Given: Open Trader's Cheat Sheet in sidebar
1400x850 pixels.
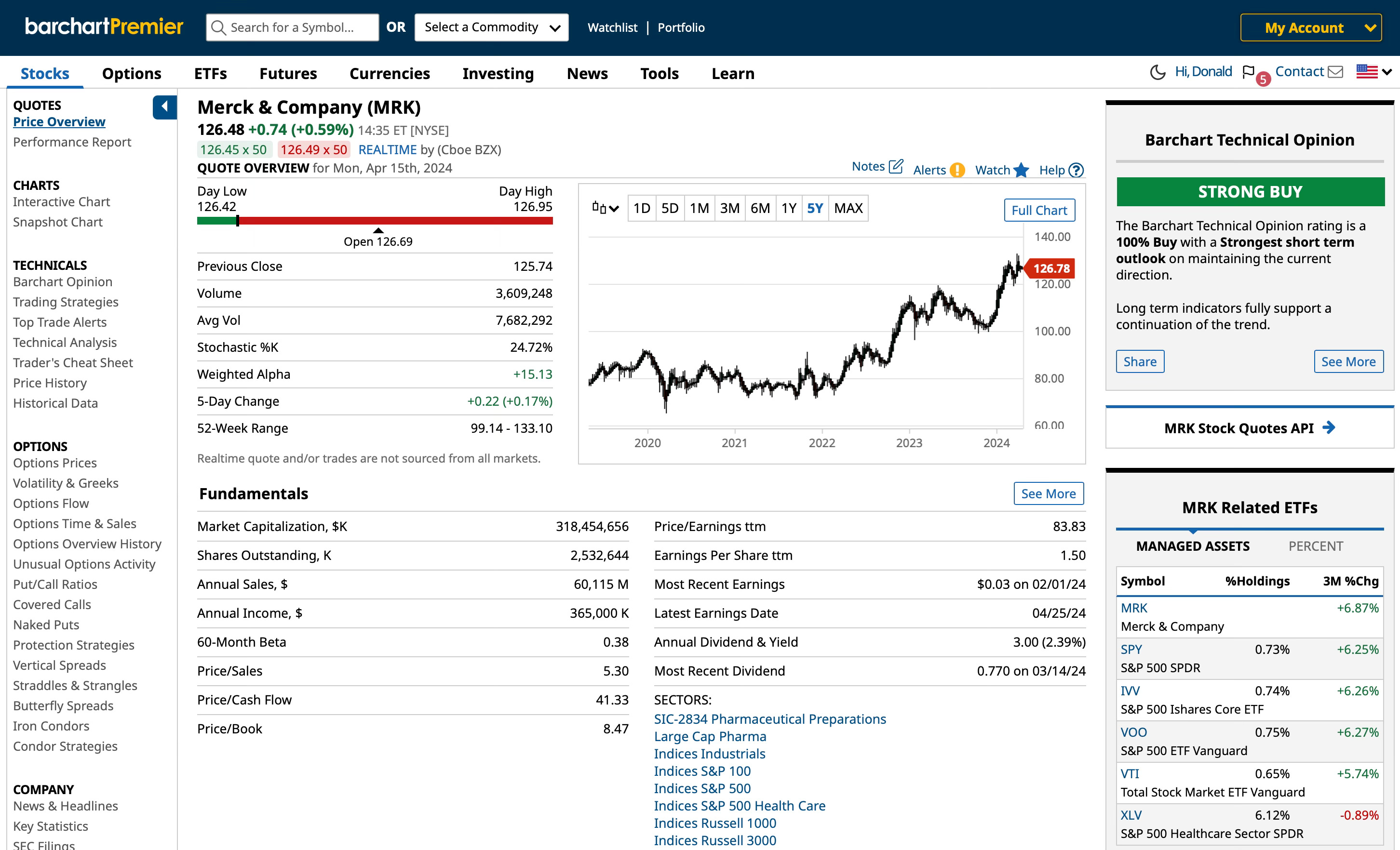Looking at the screenshot, I should [73, 362].
